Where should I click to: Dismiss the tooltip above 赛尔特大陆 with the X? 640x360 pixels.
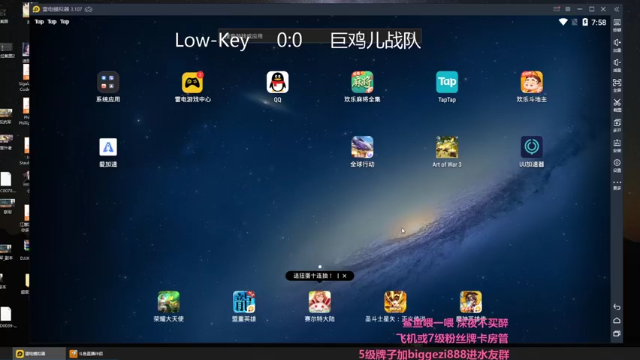tap(344, 276)
